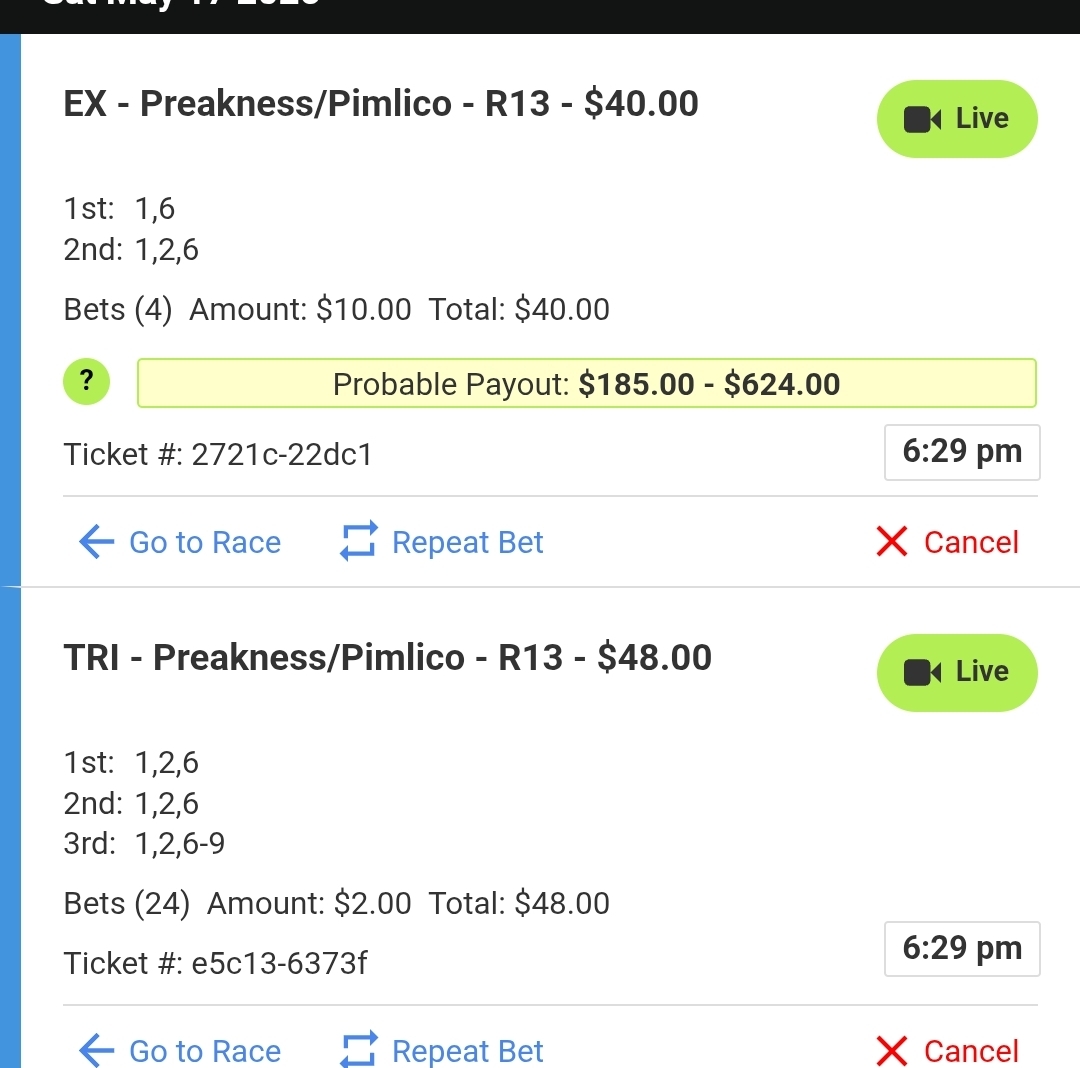Open Live video for the EX bet
Screen dimensions: 1080x1068
pos(957,118)
